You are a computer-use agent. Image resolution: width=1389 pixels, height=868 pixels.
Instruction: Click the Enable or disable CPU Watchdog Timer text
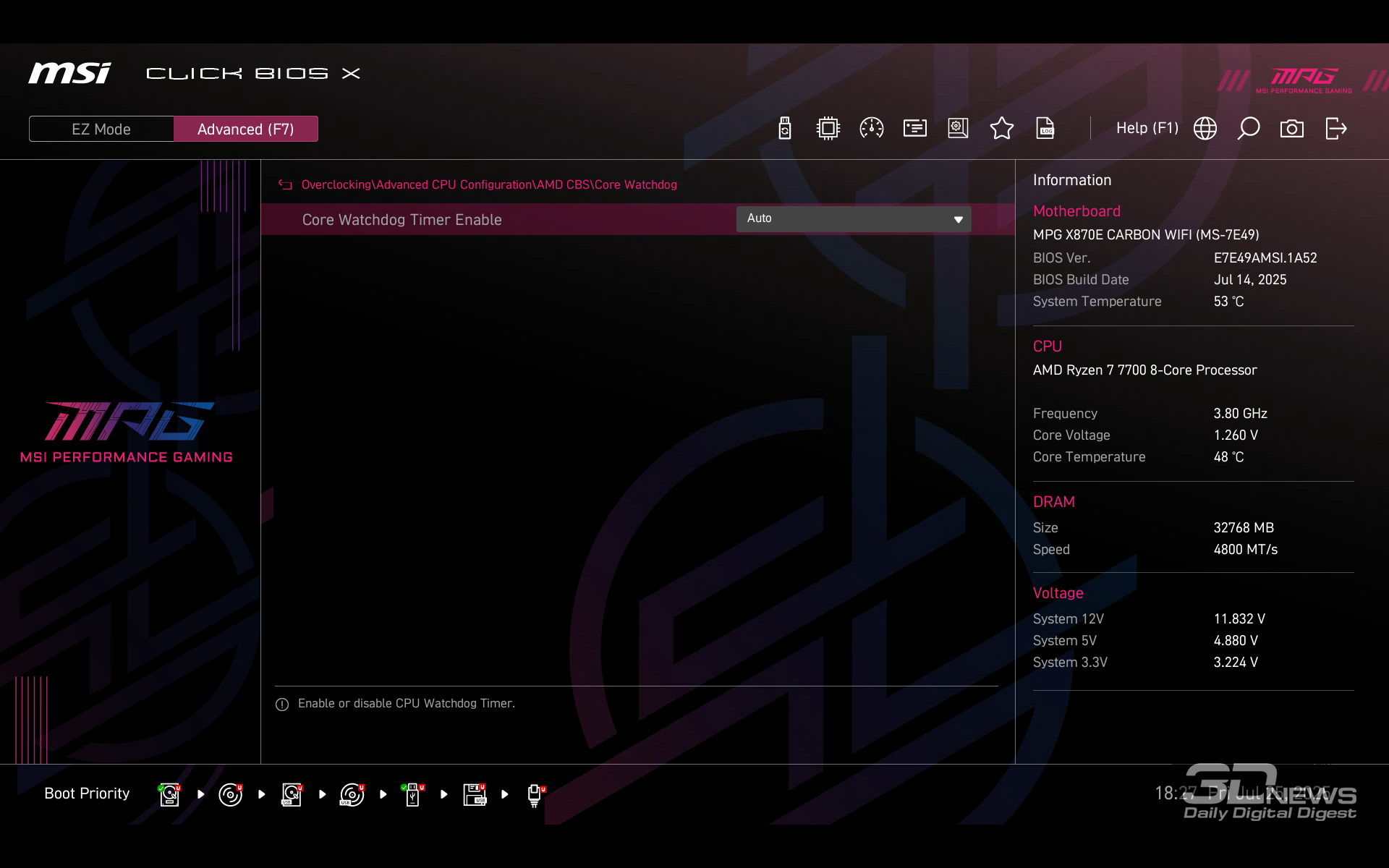point(407,704)
